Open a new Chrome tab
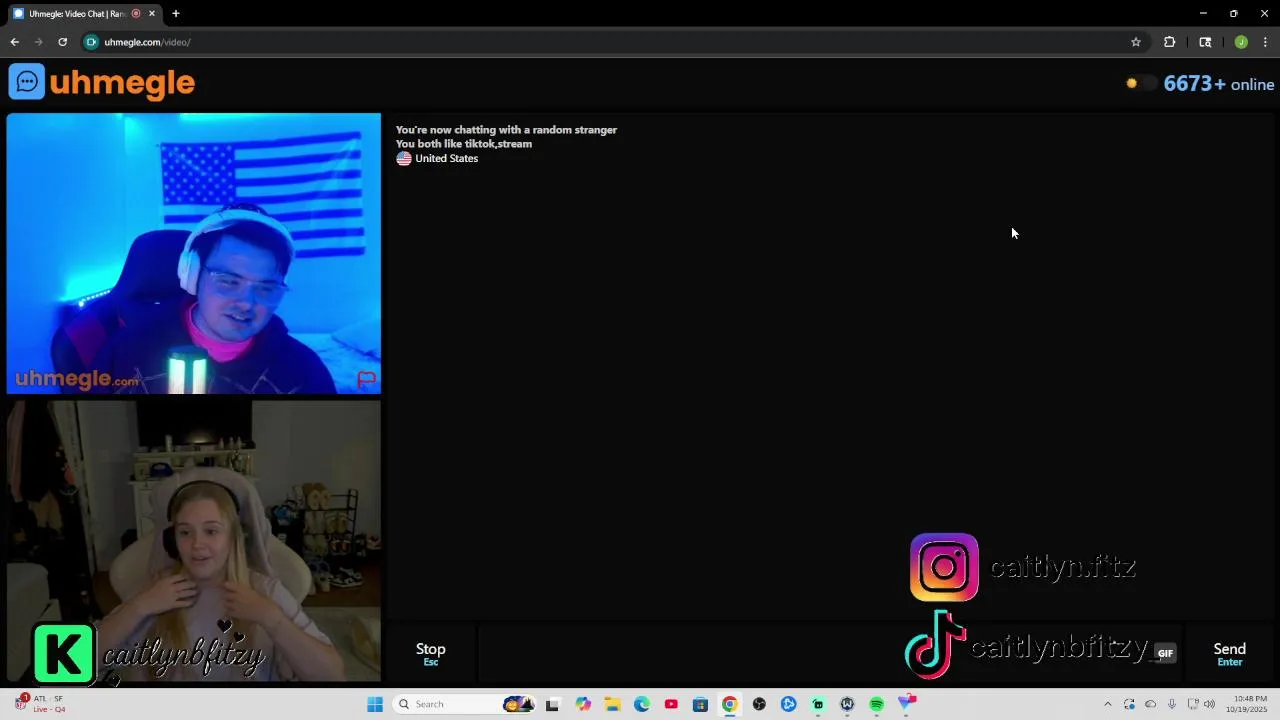1280x720 pixels. click(176, 14)
